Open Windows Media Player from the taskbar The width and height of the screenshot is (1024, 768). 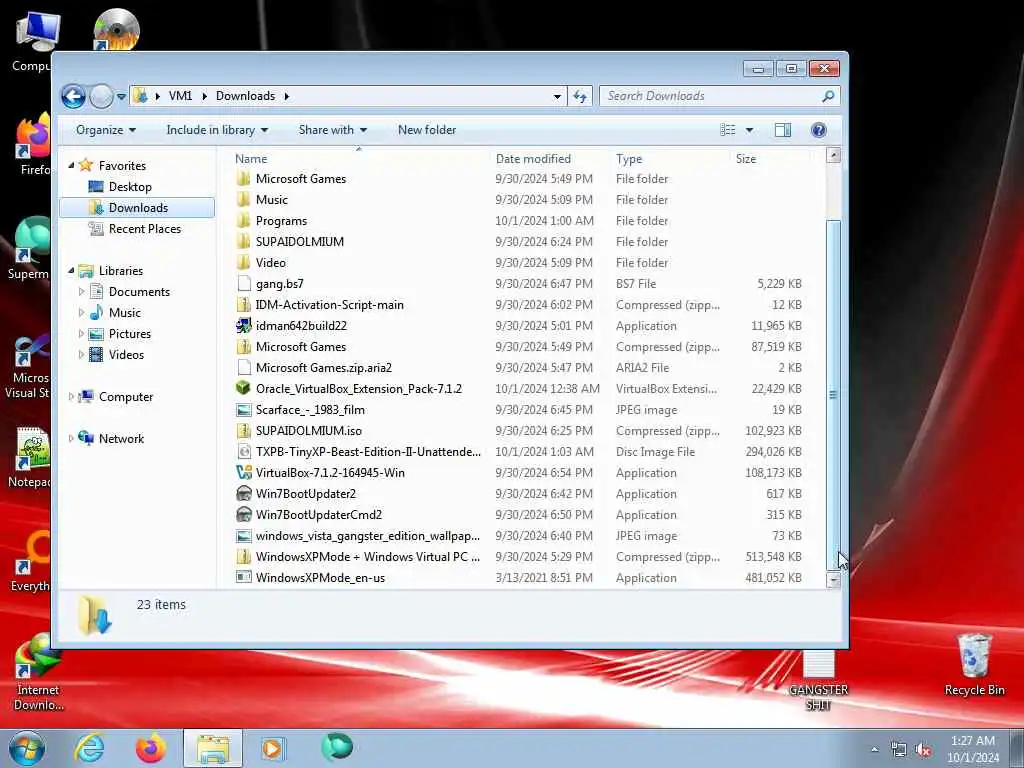272,748
